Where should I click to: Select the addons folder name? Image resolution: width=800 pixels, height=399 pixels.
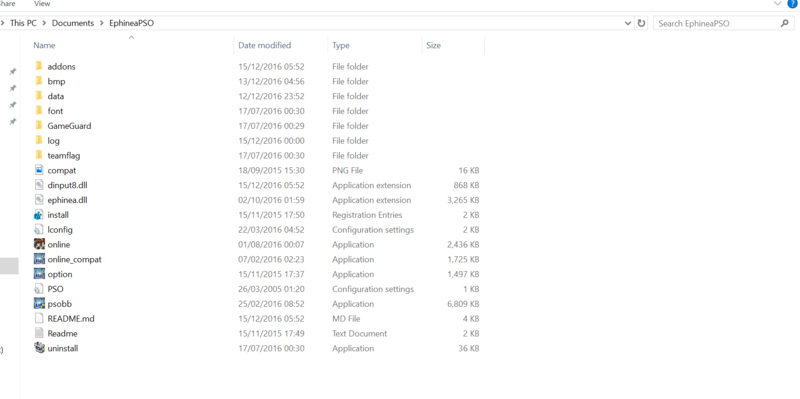(x=61, y=66)
